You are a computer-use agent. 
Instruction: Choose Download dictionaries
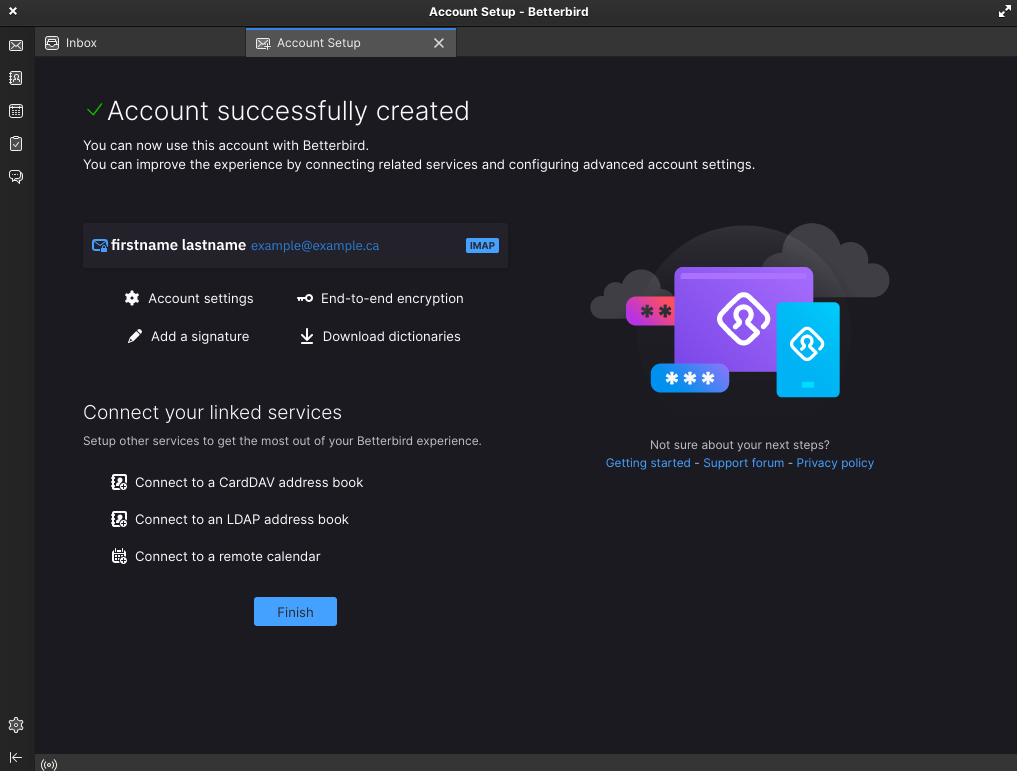(380, 336)
